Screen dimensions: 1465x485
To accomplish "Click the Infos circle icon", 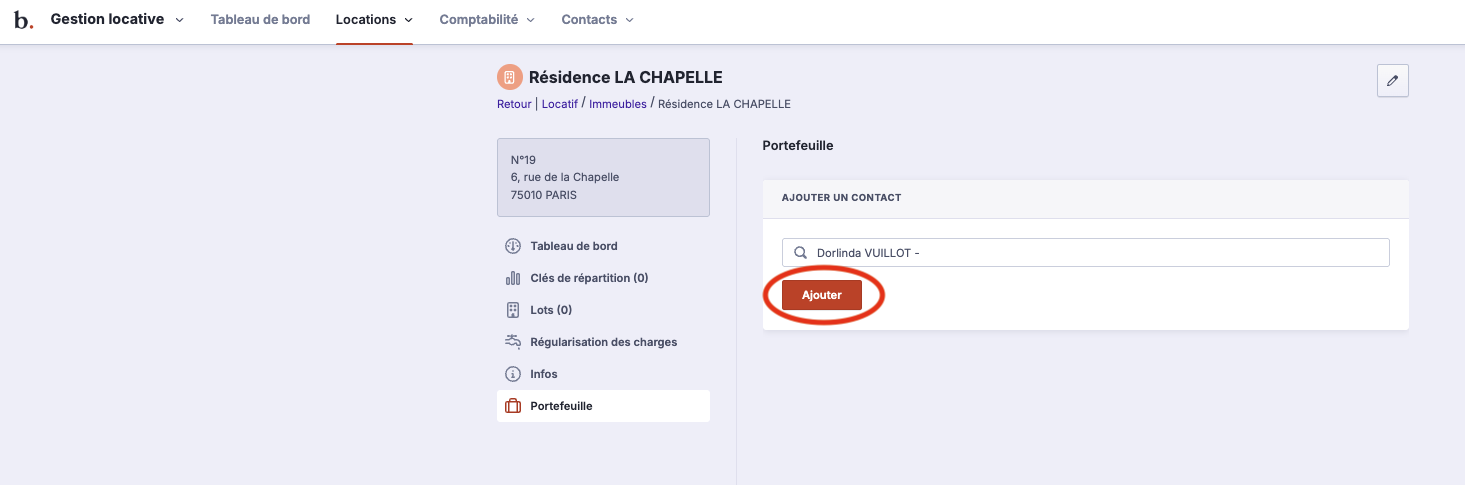I will coord(513,374).
